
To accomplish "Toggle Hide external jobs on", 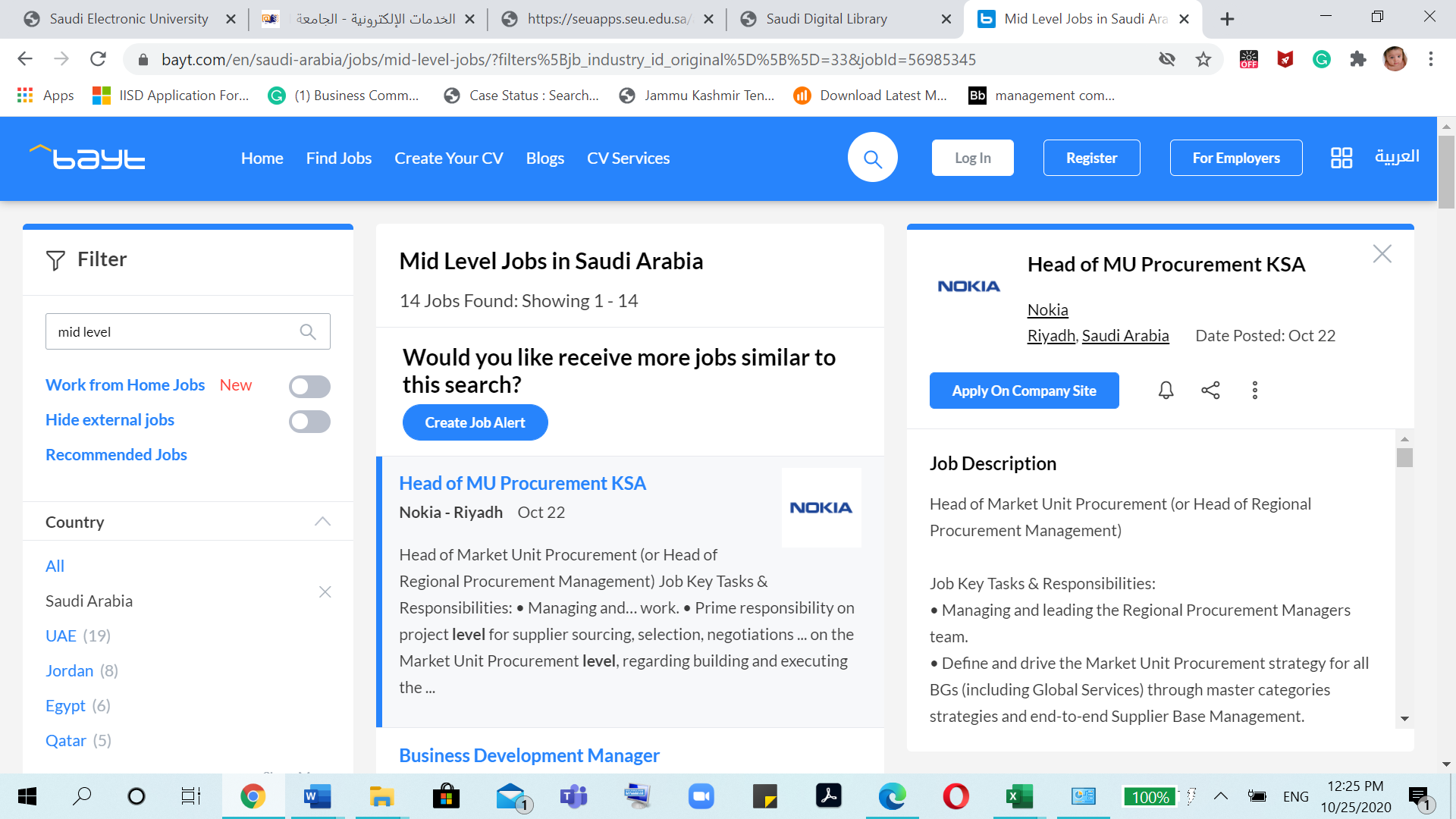I will 309,421.
